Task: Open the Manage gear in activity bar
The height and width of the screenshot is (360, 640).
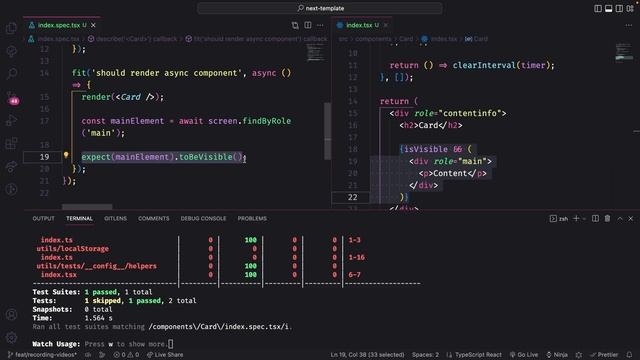Action: pyautogui.click(x=11, y=337)
